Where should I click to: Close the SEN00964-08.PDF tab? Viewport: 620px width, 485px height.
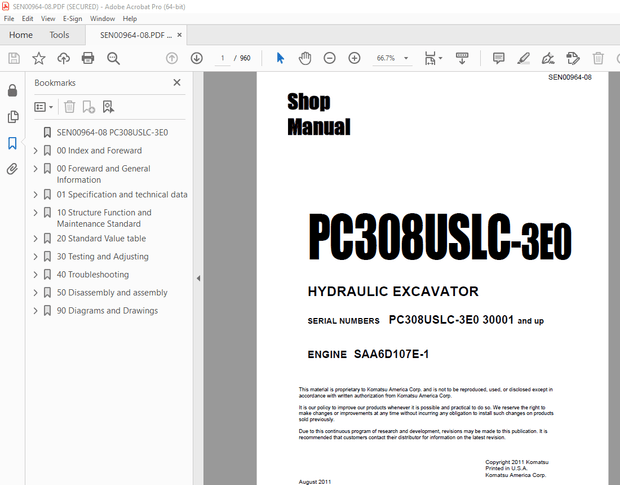pos(180,35)
